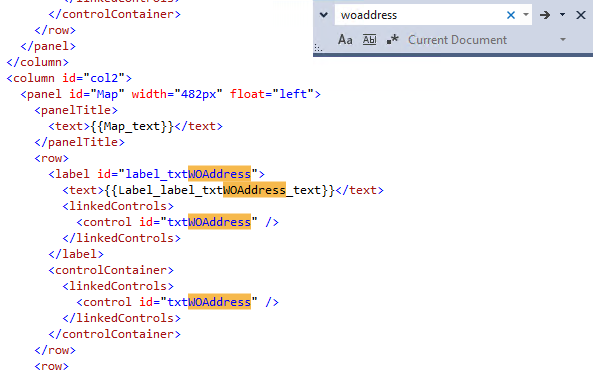Click the closing label tag

(76, 254)
